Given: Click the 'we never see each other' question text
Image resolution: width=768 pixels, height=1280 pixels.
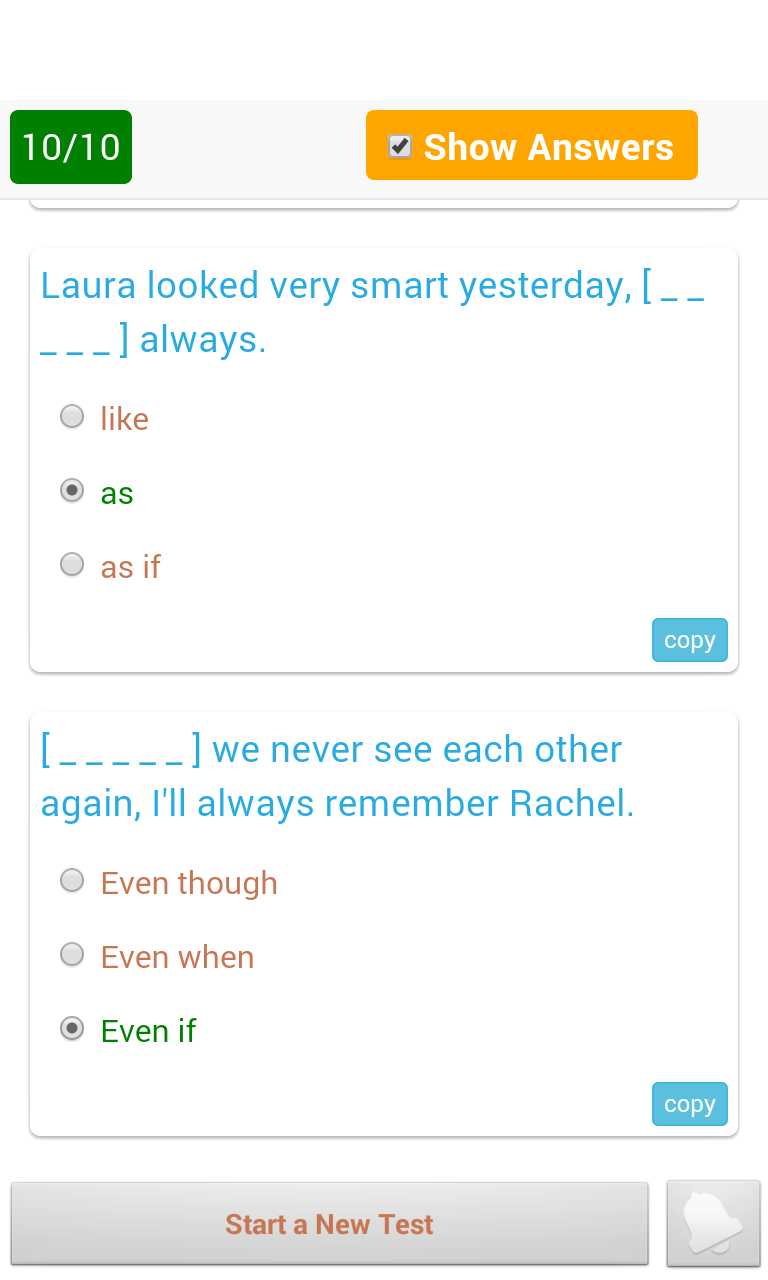Looking at the screenshot, I should tap(416, 750).
